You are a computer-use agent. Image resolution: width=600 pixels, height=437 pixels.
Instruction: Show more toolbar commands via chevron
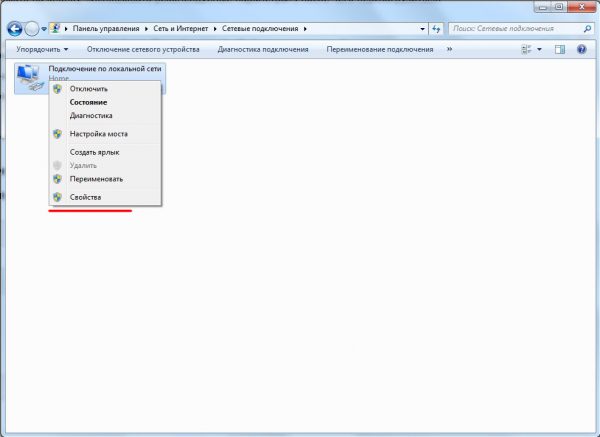[449, 49]
